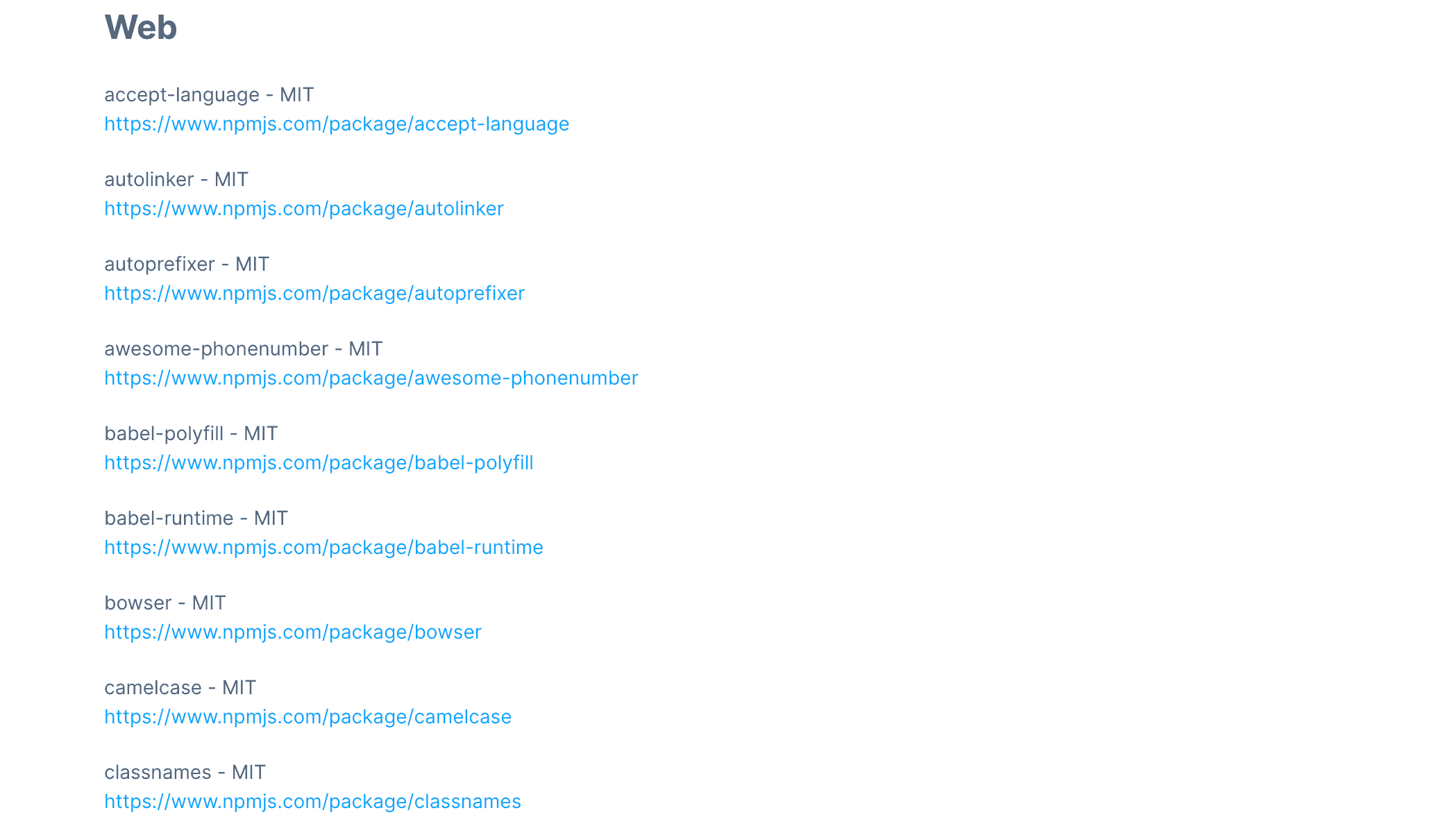Click 'MIT' beside the accept-language entry

tap(297, 95)
